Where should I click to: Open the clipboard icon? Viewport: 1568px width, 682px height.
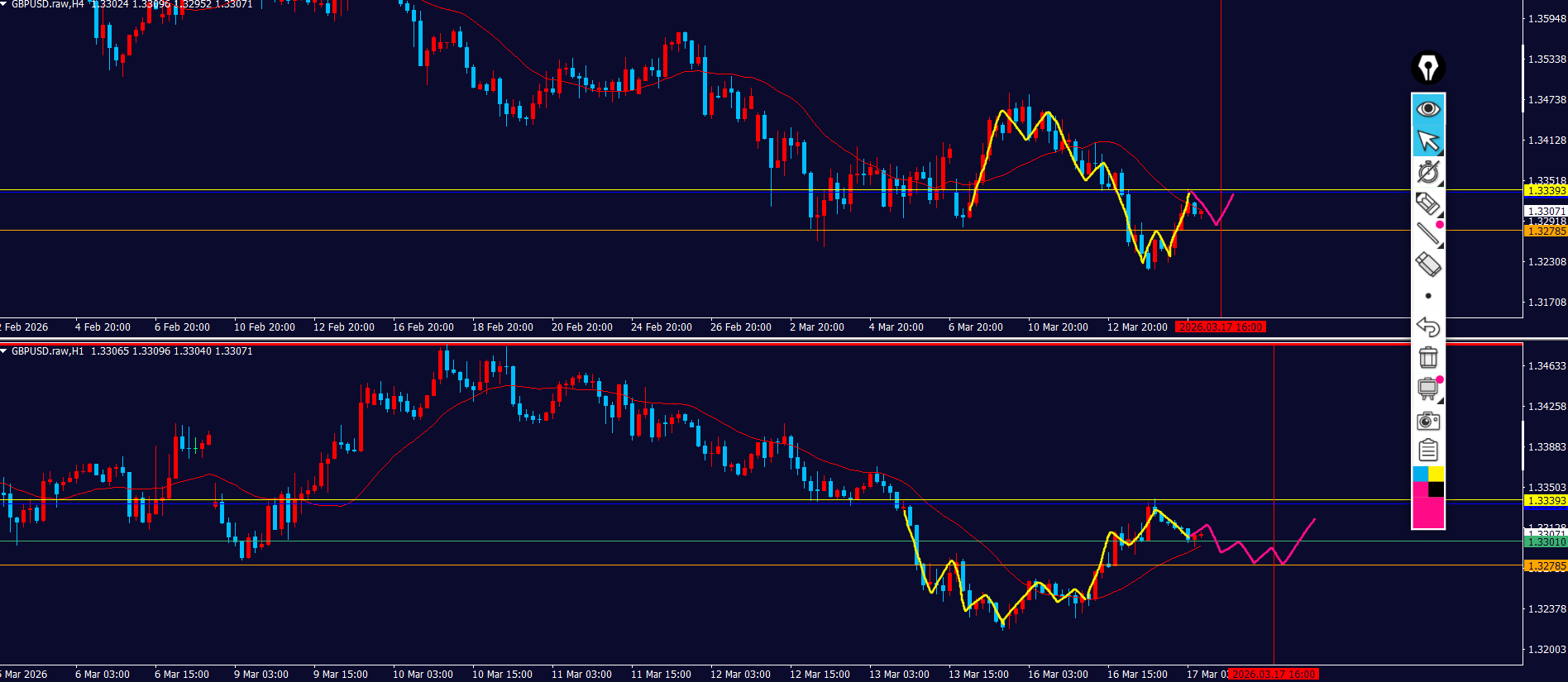[1427, 451]
